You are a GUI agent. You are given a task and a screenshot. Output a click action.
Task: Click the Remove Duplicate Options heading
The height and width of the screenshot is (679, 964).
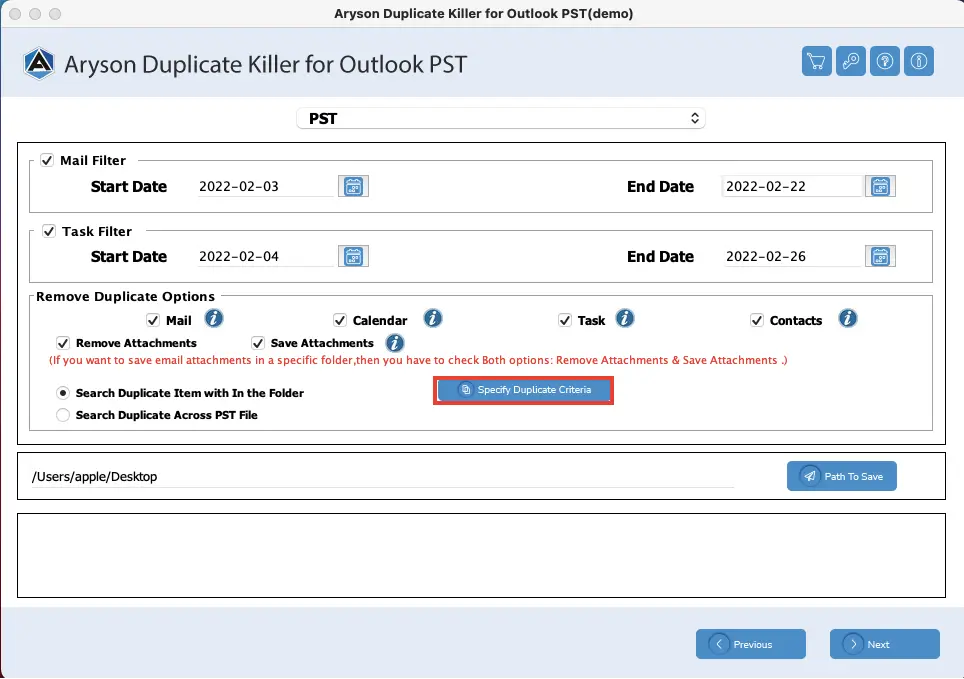coord(125,296)
